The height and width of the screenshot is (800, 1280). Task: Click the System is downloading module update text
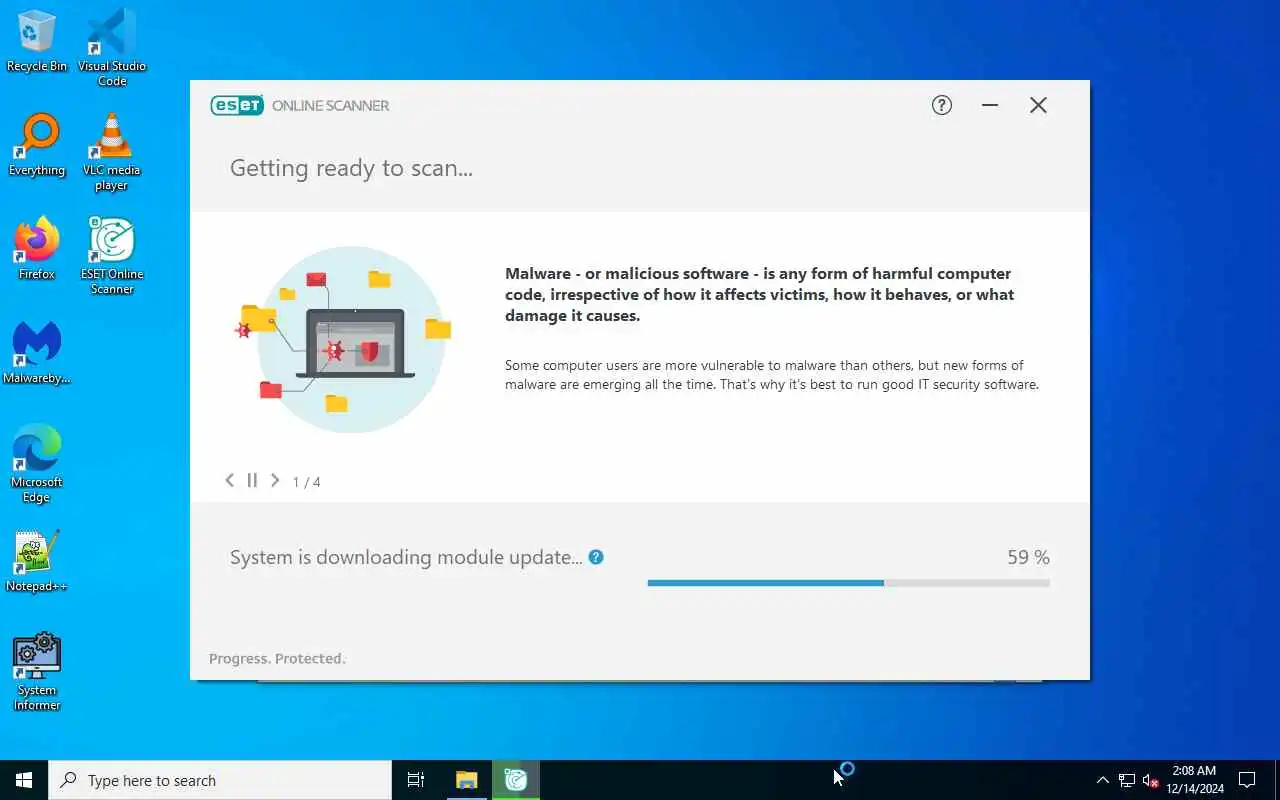pos(406,557)
